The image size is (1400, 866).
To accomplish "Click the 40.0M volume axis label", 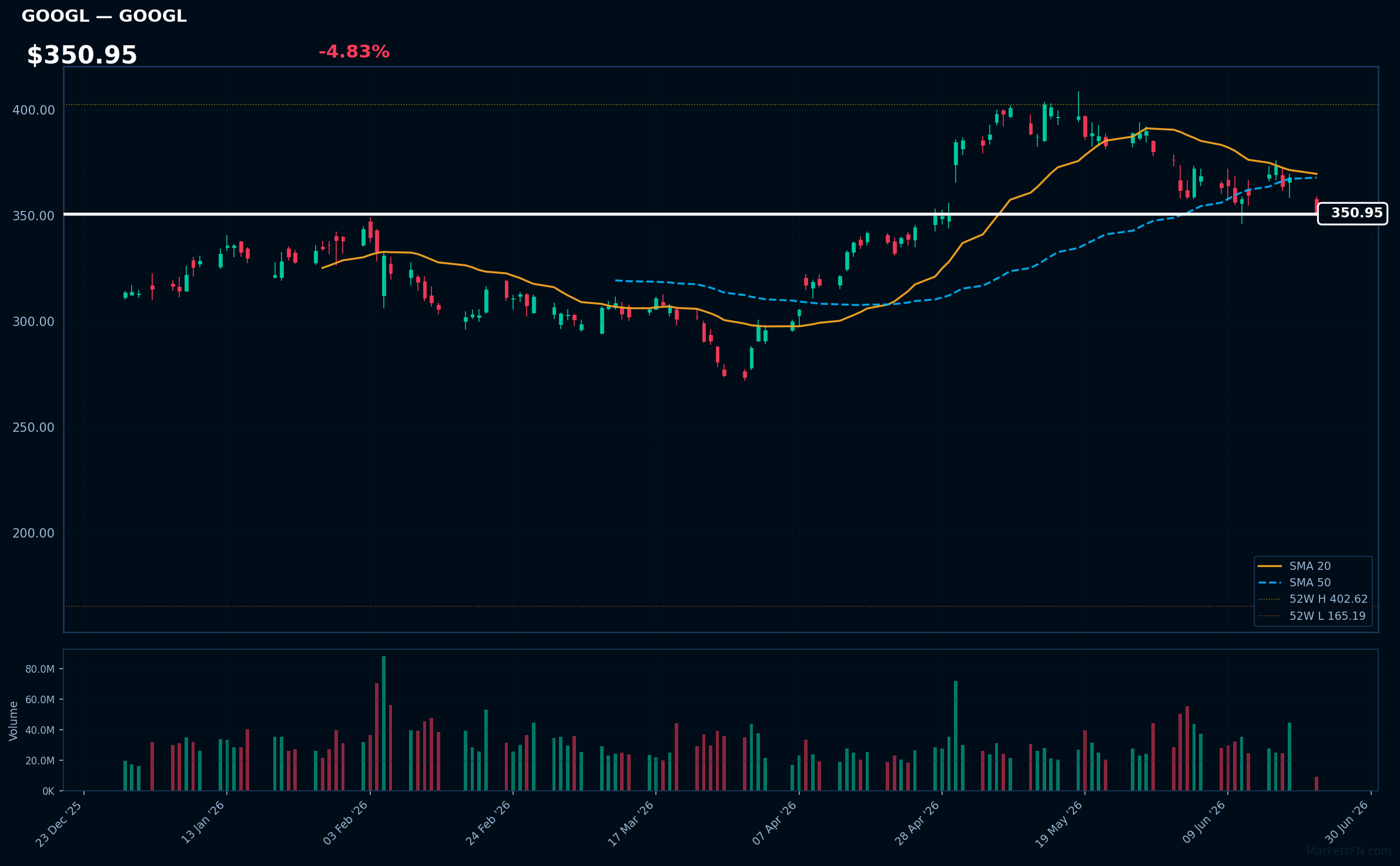I will (40, 730).
